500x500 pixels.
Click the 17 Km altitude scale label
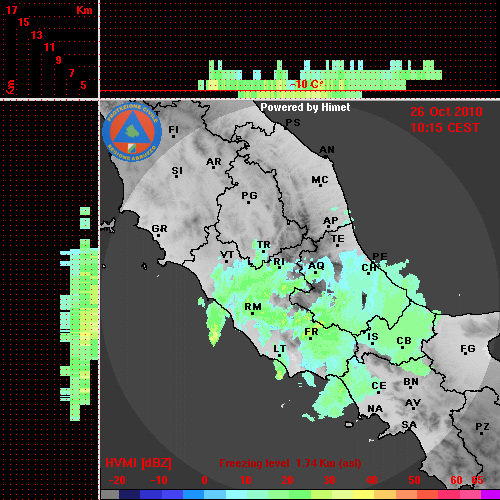[11, 10]
